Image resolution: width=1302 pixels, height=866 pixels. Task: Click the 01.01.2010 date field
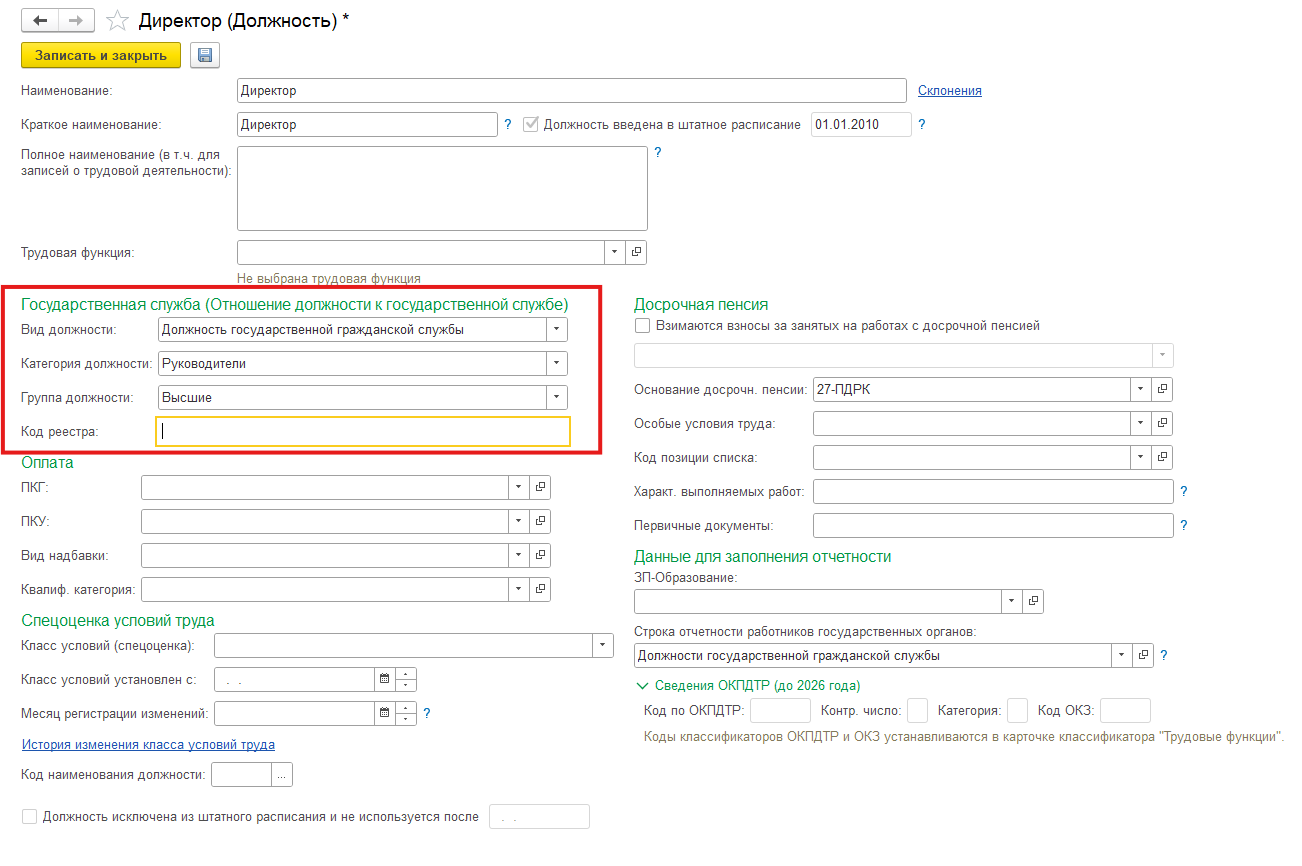861,125
